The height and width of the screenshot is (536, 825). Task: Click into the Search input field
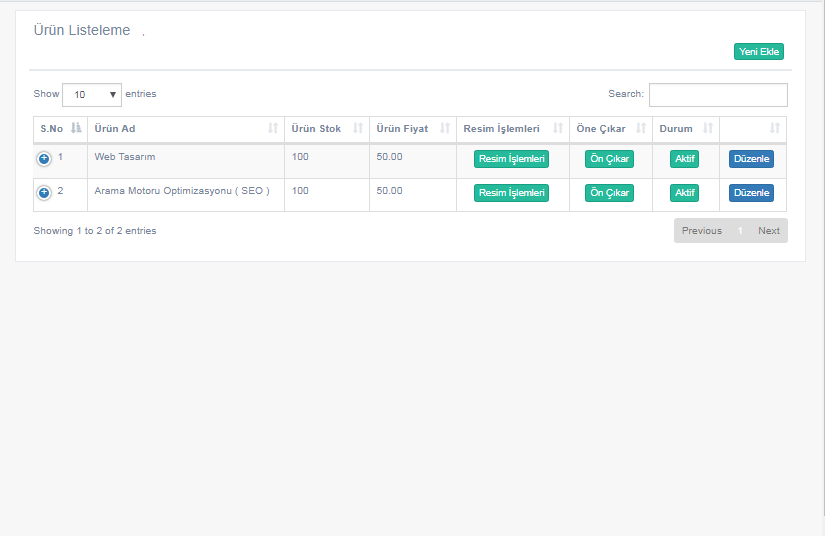(x=718, y=95)
